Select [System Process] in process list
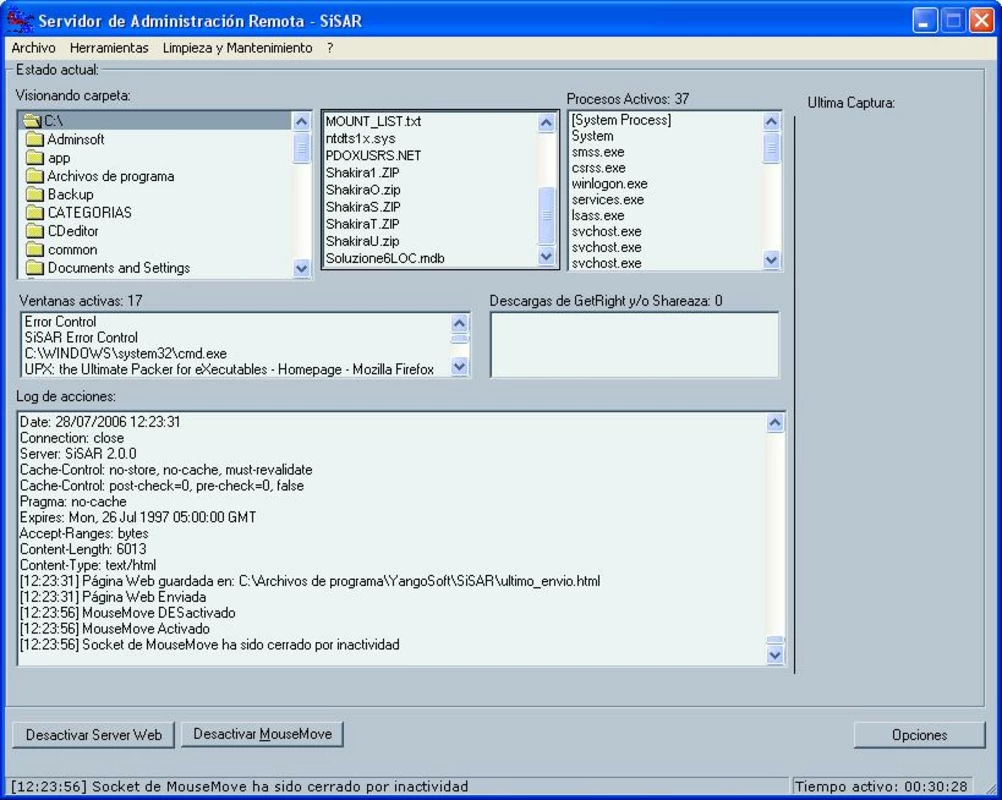The height and width of the screenshot is (800, 1002). 621,120
